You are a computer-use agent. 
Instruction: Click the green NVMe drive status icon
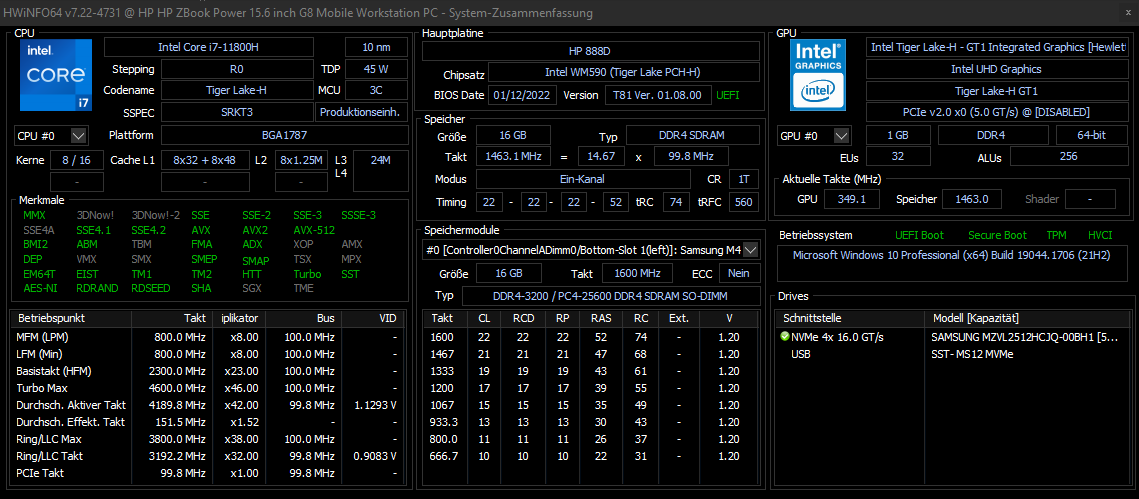coord(785,337)
